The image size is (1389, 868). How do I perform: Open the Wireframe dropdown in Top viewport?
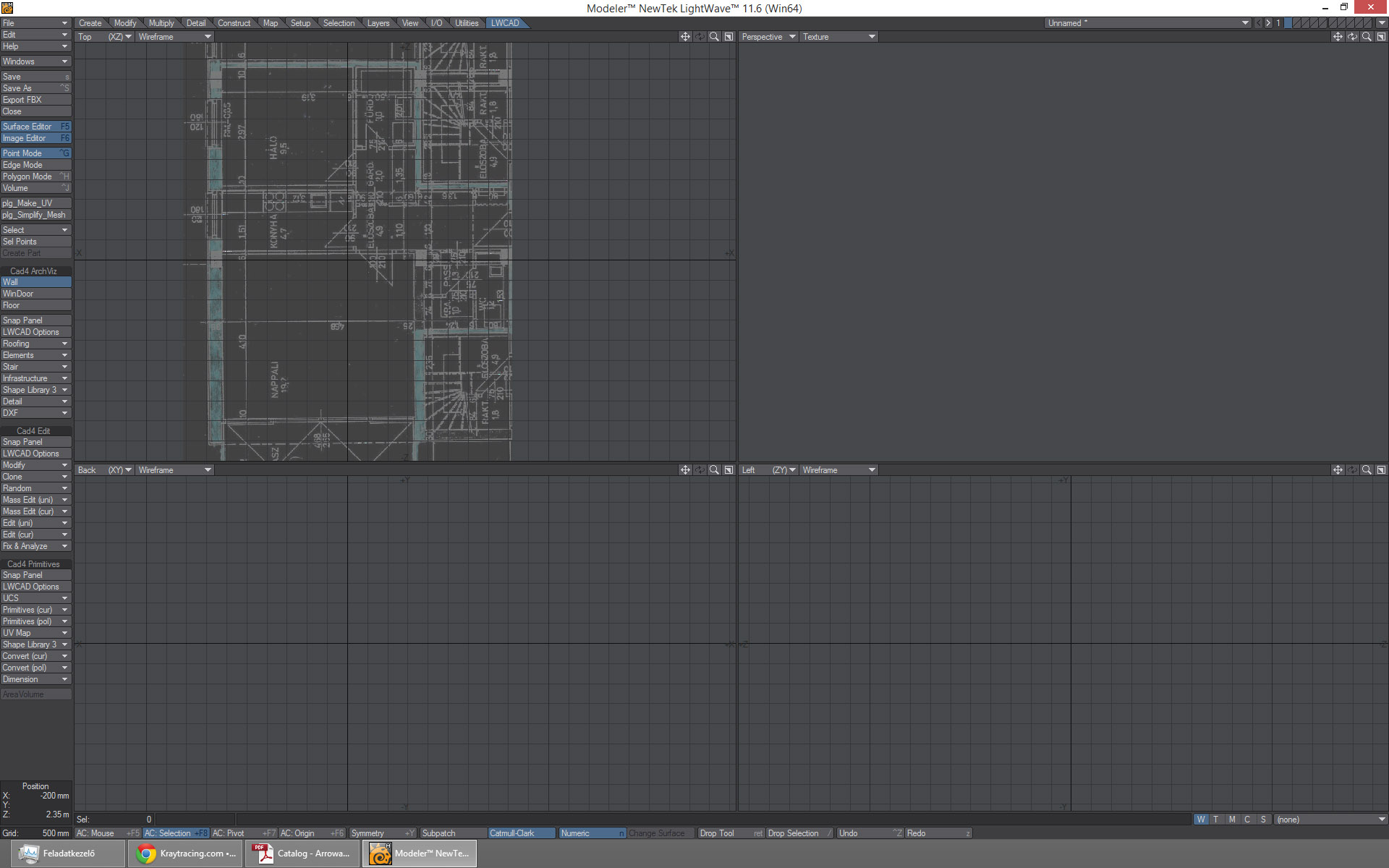click(x=174, y=37)
